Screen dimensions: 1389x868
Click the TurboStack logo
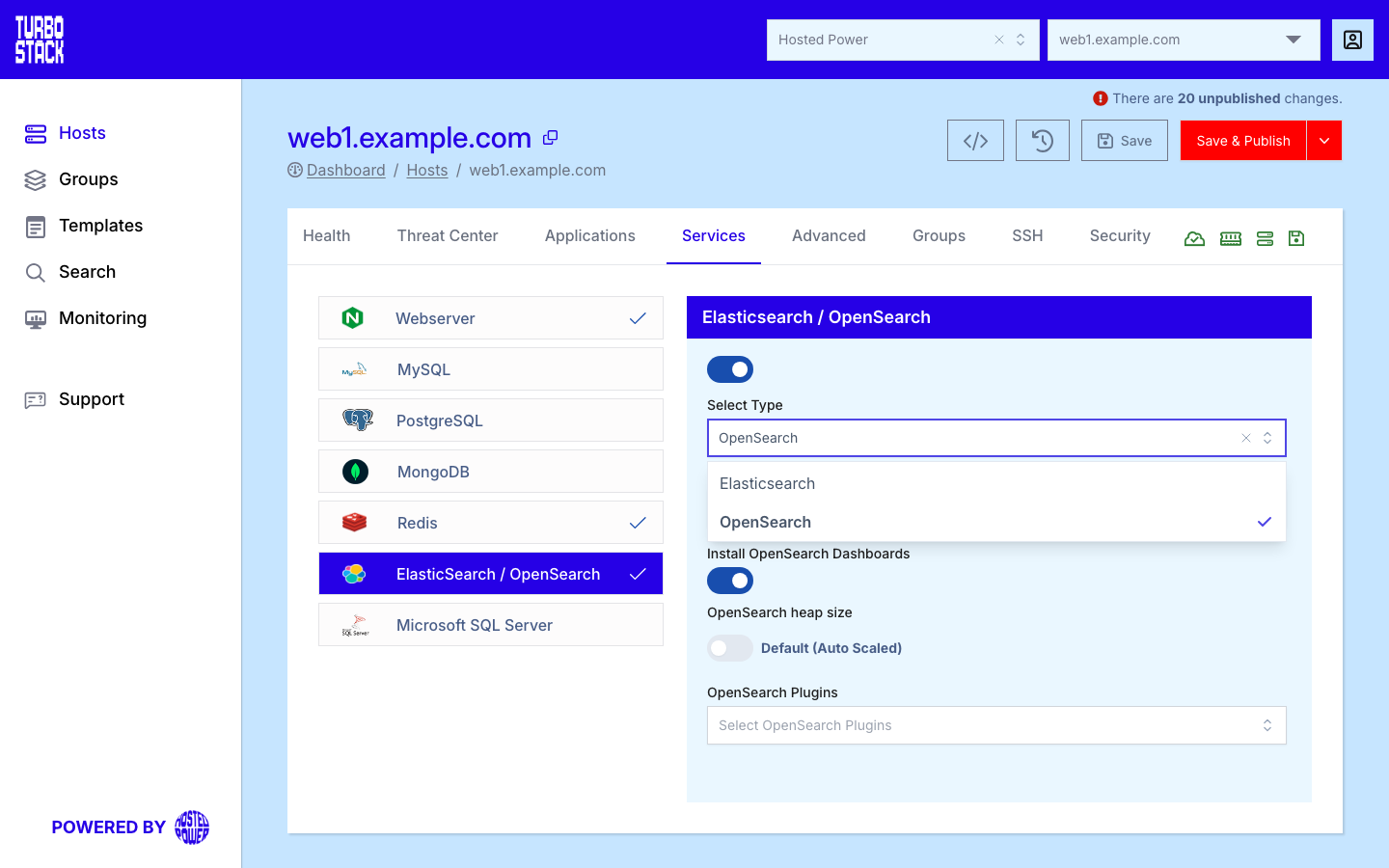point(40,40)
